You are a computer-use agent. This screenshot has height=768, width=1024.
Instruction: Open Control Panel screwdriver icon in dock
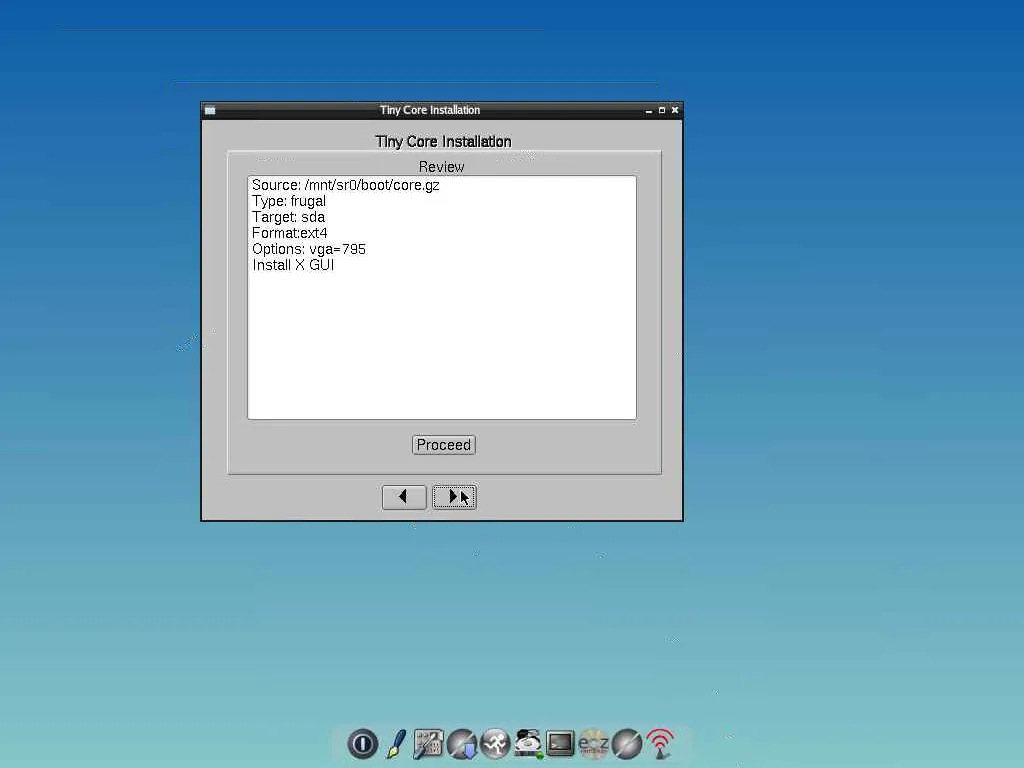click(428, 744)
